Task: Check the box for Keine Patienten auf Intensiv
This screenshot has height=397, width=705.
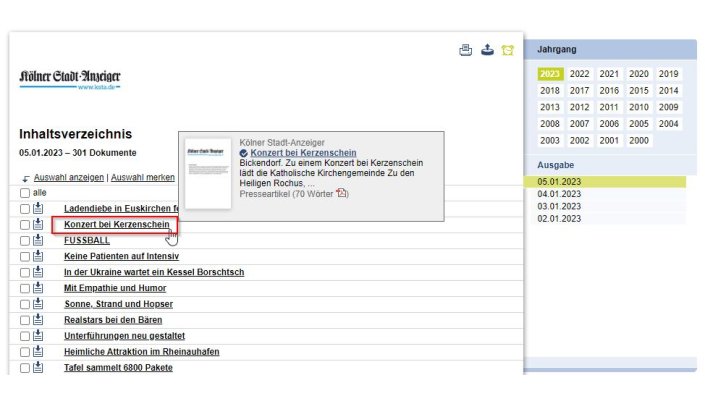Action: (25, 257)
